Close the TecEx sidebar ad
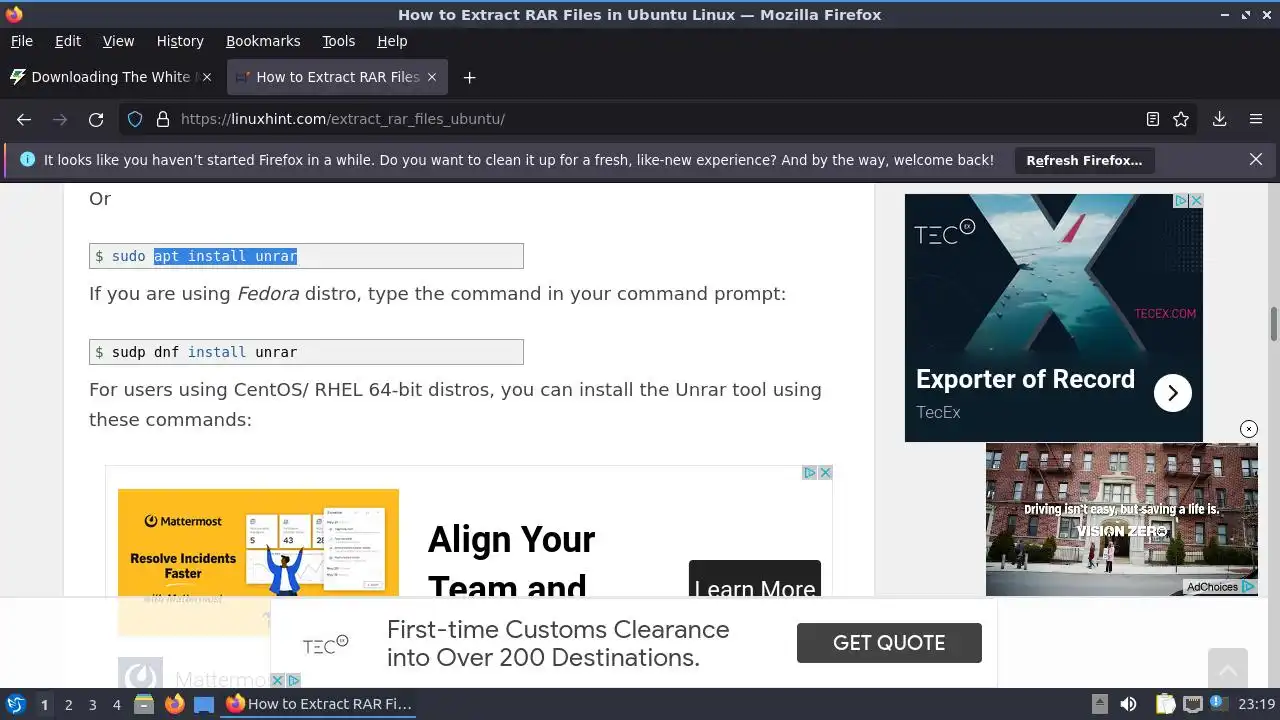The height and width of the screenshot is (720, 1280). pyautogui.click(x=1196, y=201)
